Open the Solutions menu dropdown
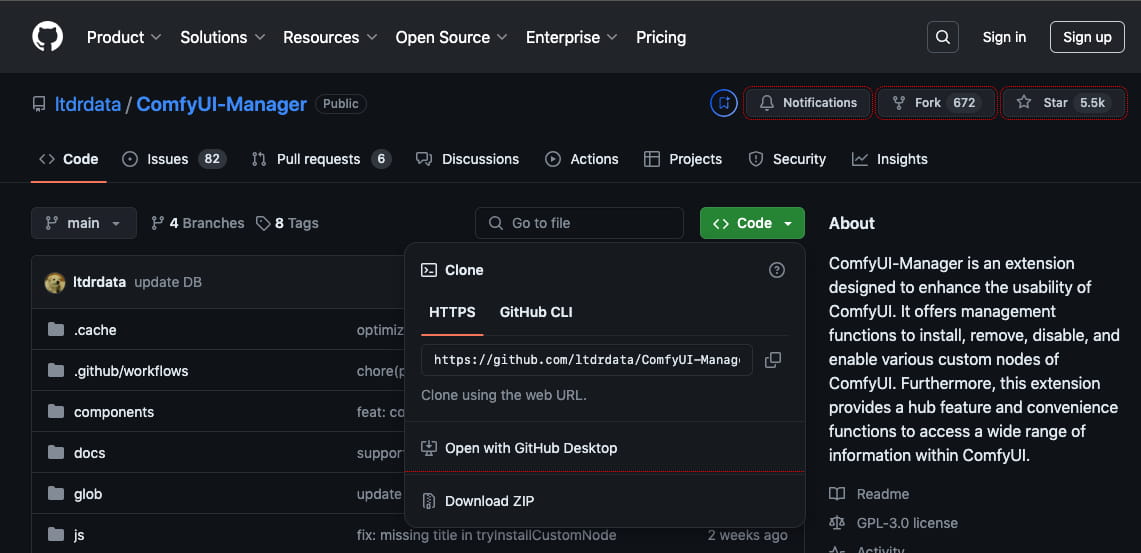The height and width of the screenshot is (553, 1141). click(x=222, y=37)
